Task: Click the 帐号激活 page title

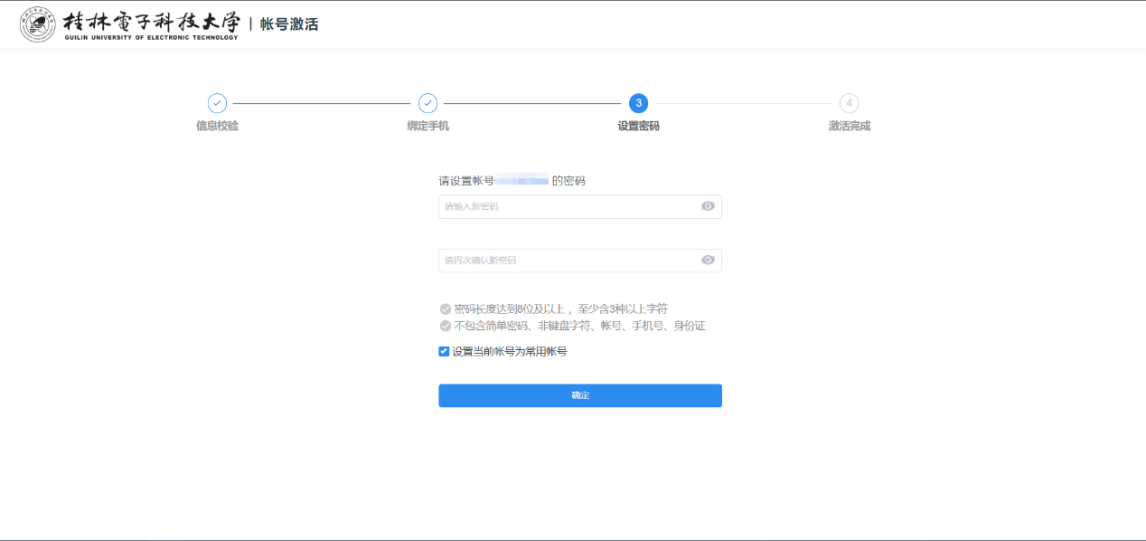Action: click(x=289, y=24)
